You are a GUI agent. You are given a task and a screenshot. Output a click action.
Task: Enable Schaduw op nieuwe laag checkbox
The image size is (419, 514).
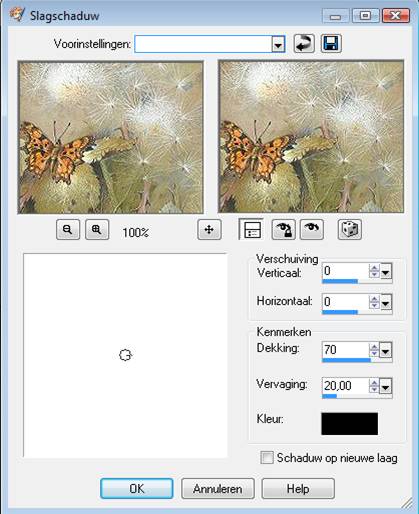click(267, 458)
